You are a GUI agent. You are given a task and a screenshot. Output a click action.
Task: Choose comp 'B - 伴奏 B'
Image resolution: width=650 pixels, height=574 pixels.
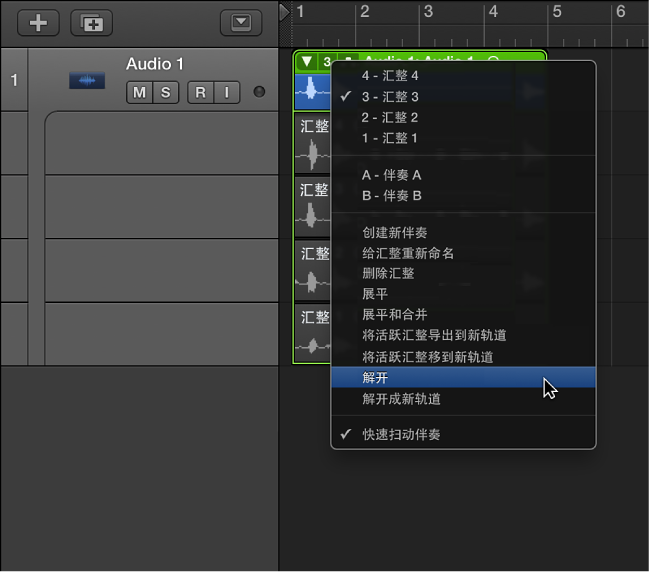point(463,196)
